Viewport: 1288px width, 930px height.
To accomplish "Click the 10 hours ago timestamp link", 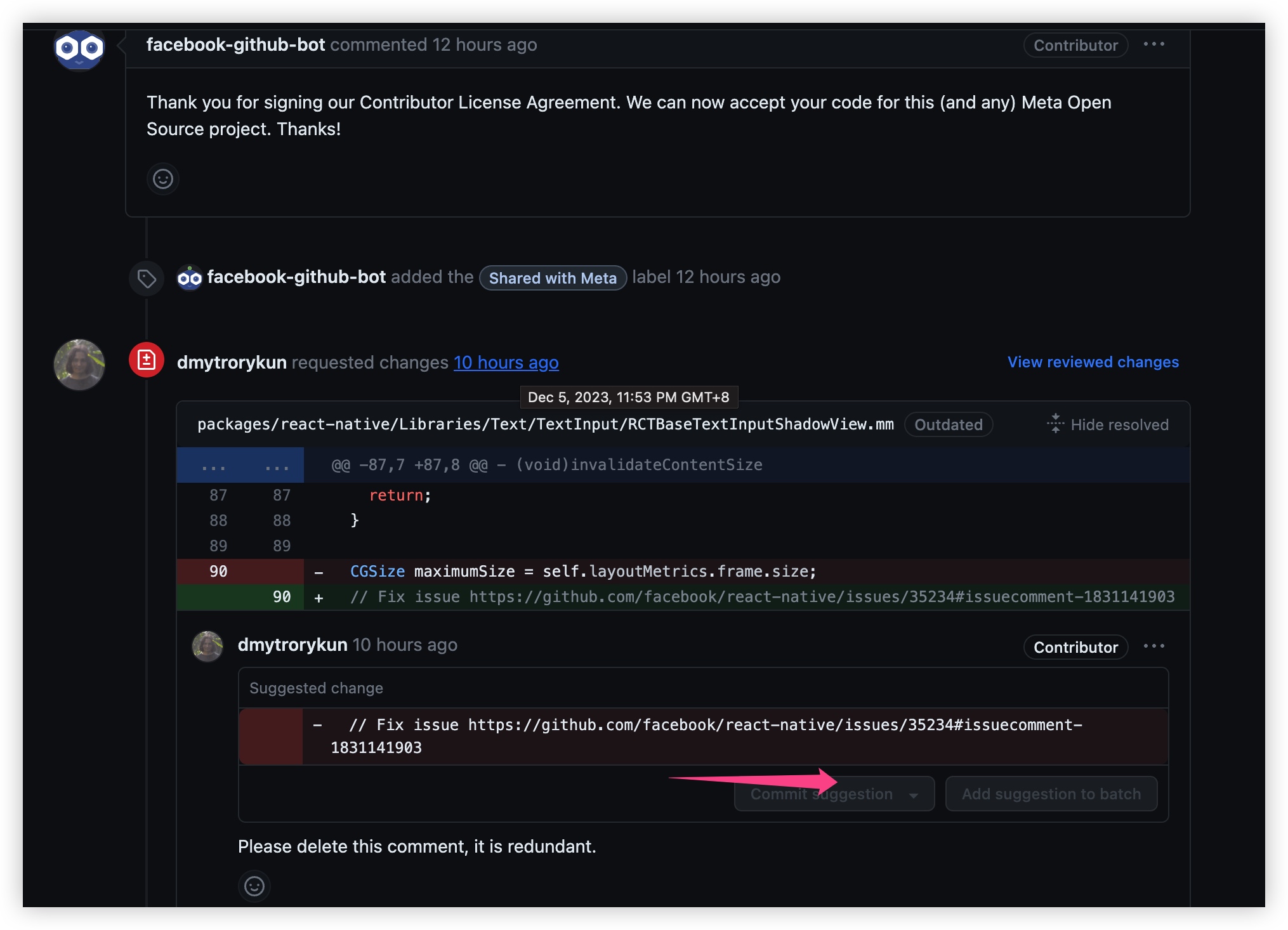I will pos(506,362).
